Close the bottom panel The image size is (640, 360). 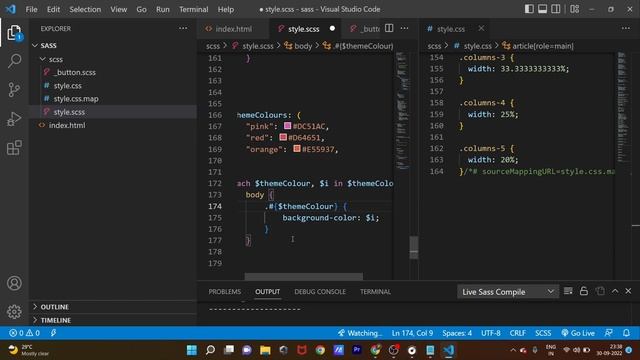point(628,291)
